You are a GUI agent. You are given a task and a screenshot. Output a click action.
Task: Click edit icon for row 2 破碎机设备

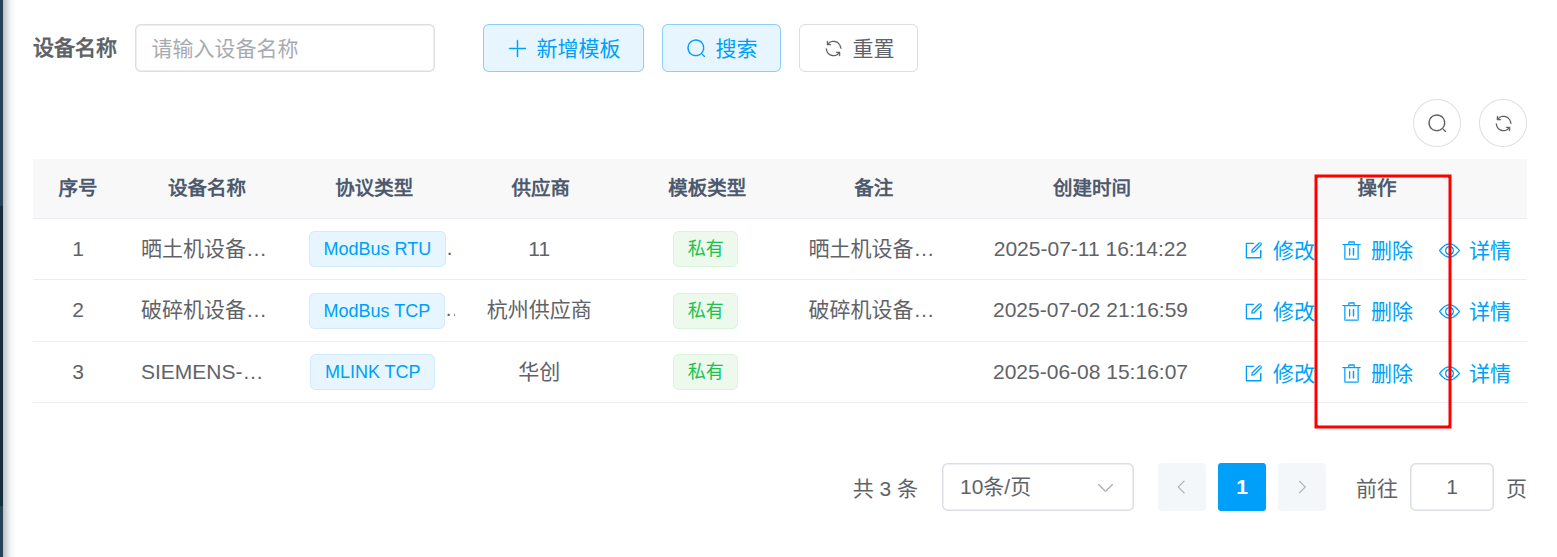pyautogui.click(x=1254, y=312)
